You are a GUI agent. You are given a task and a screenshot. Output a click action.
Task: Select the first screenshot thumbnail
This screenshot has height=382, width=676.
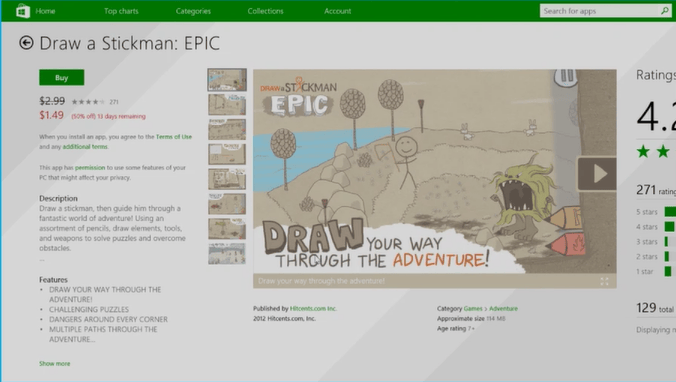227,80
